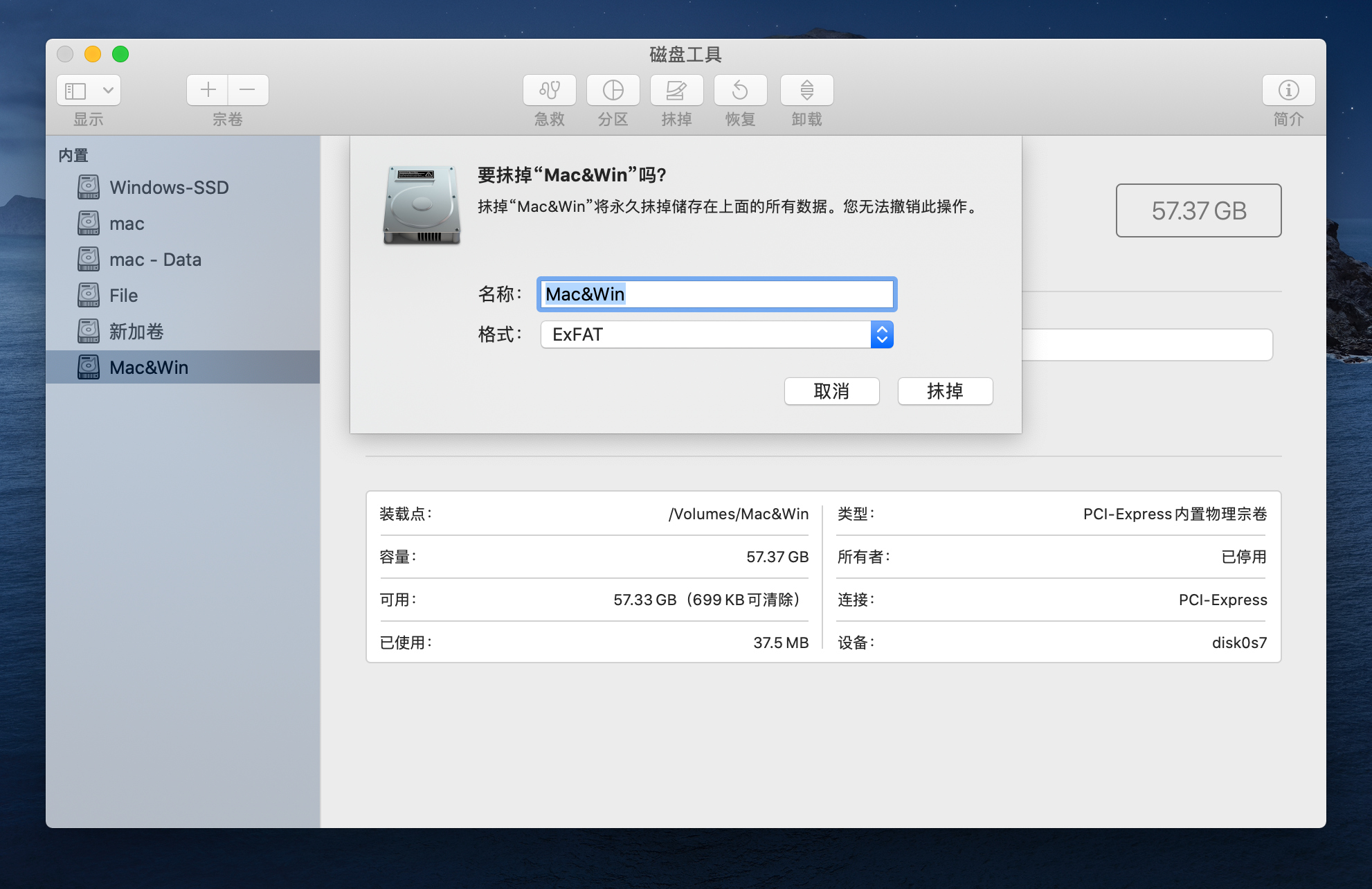This screenshot has height=889, width=1372.
Task: Open the 分区 (Partition) tool
Action: (x=613, y=90)
